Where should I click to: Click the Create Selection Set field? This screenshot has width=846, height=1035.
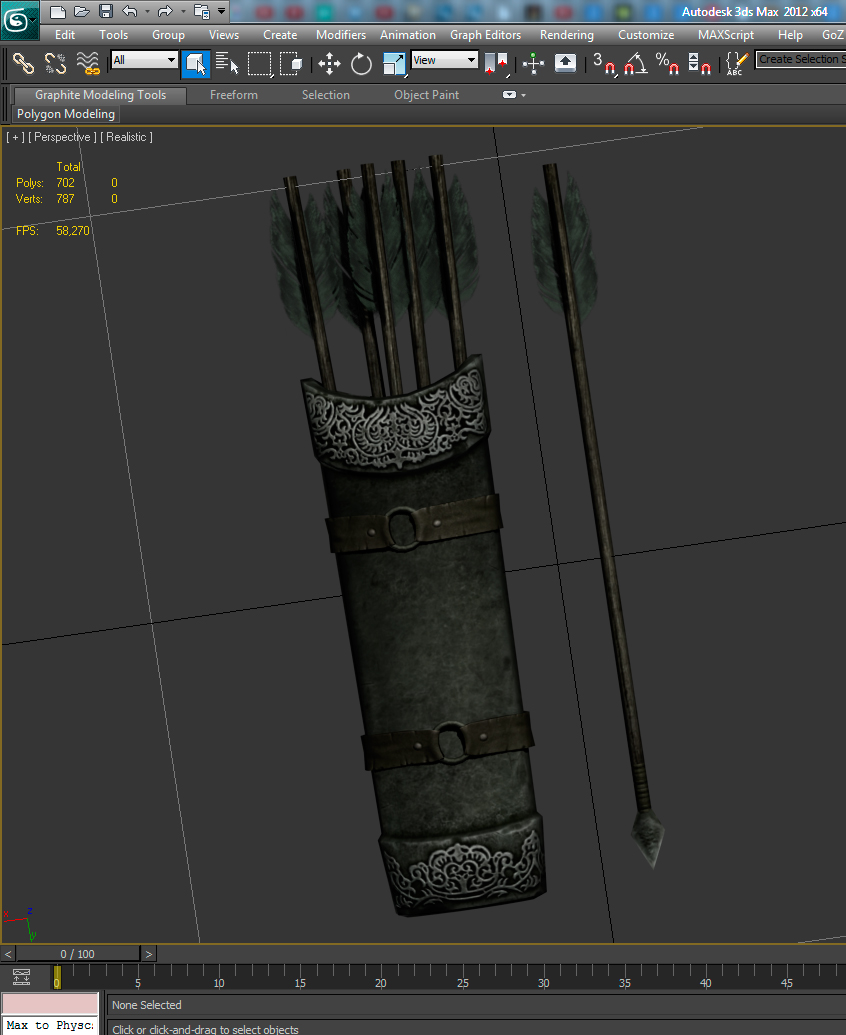point(800,59)
